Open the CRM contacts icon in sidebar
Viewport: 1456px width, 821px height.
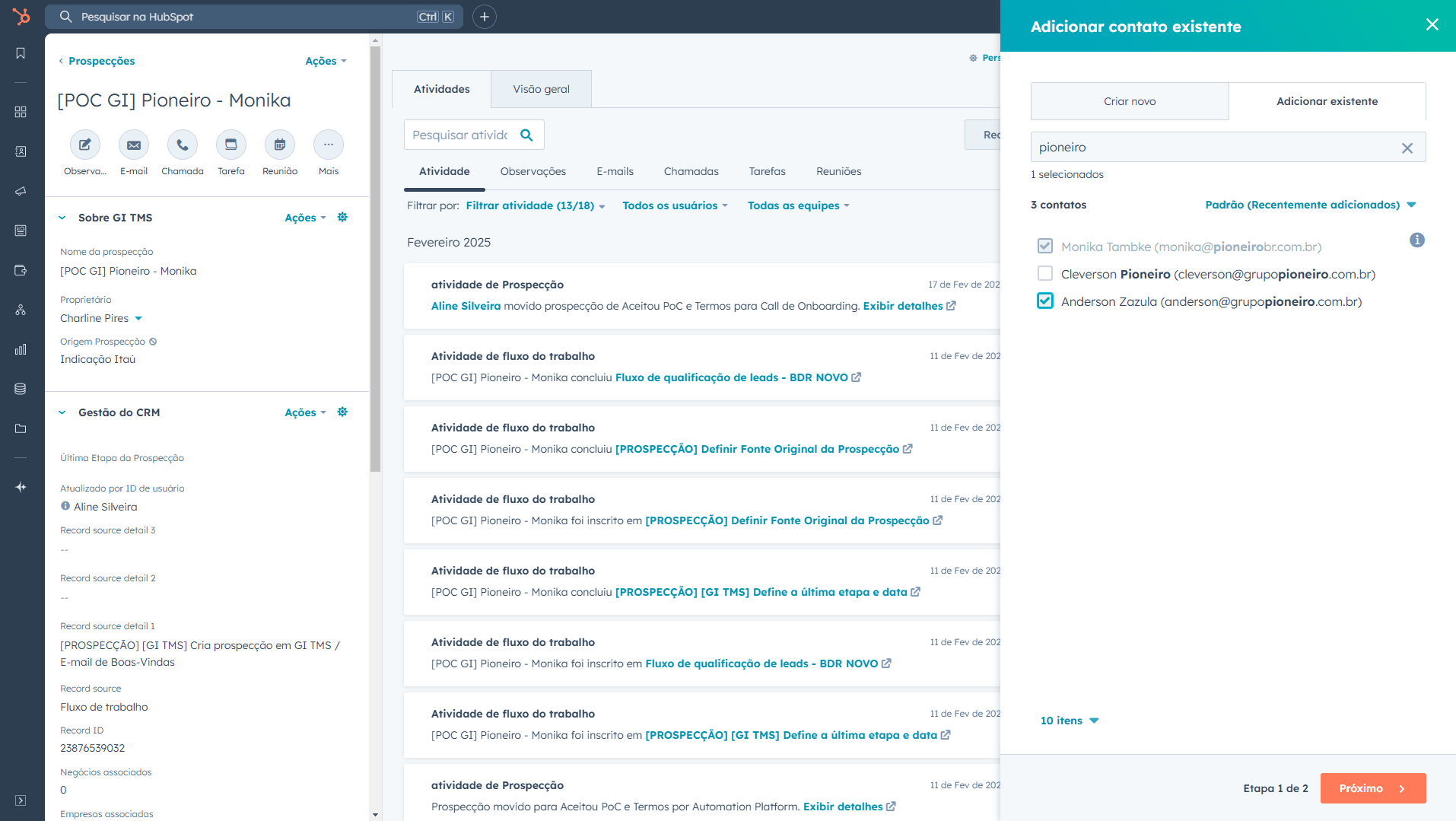[21, 151]
